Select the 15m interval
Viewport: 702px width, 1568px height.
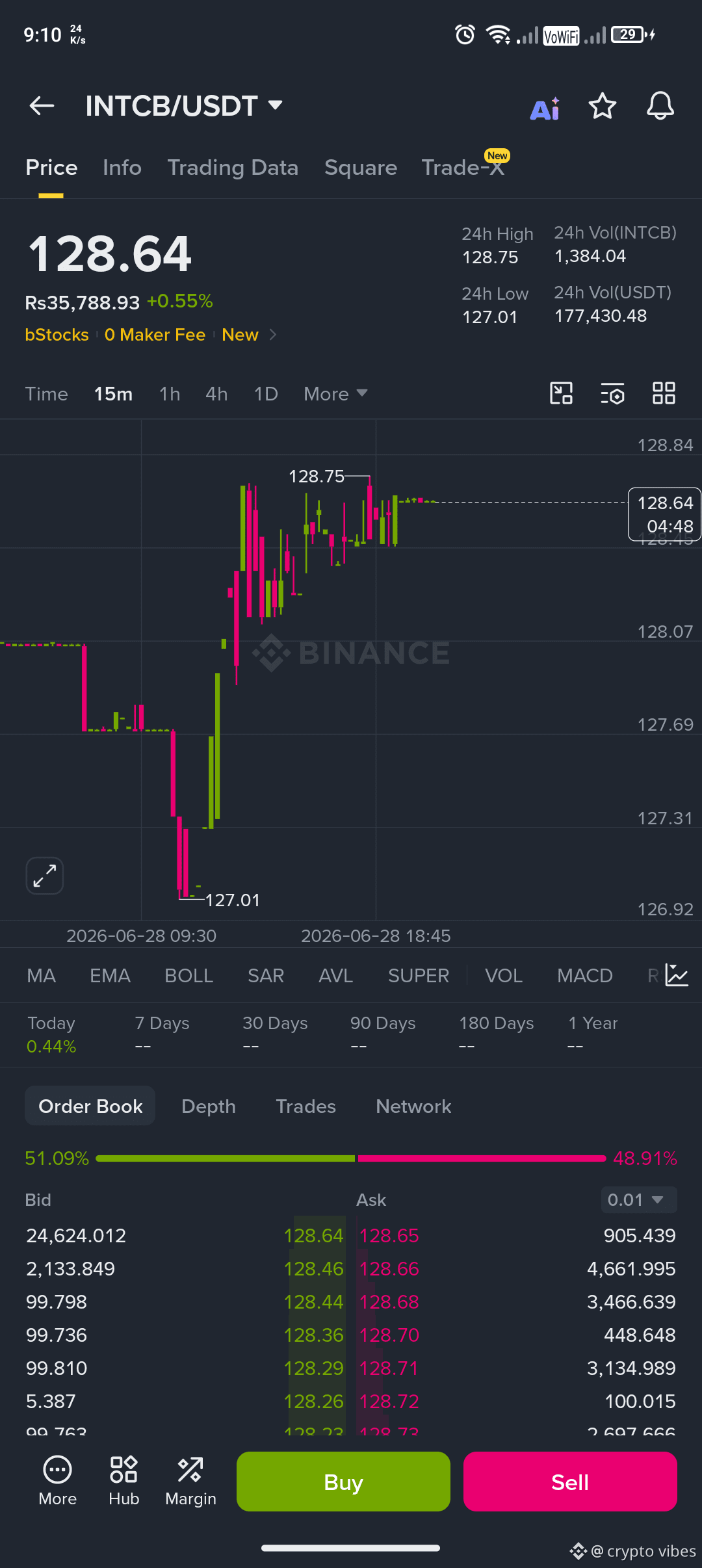pyautogui.click(x=113, y=394)
